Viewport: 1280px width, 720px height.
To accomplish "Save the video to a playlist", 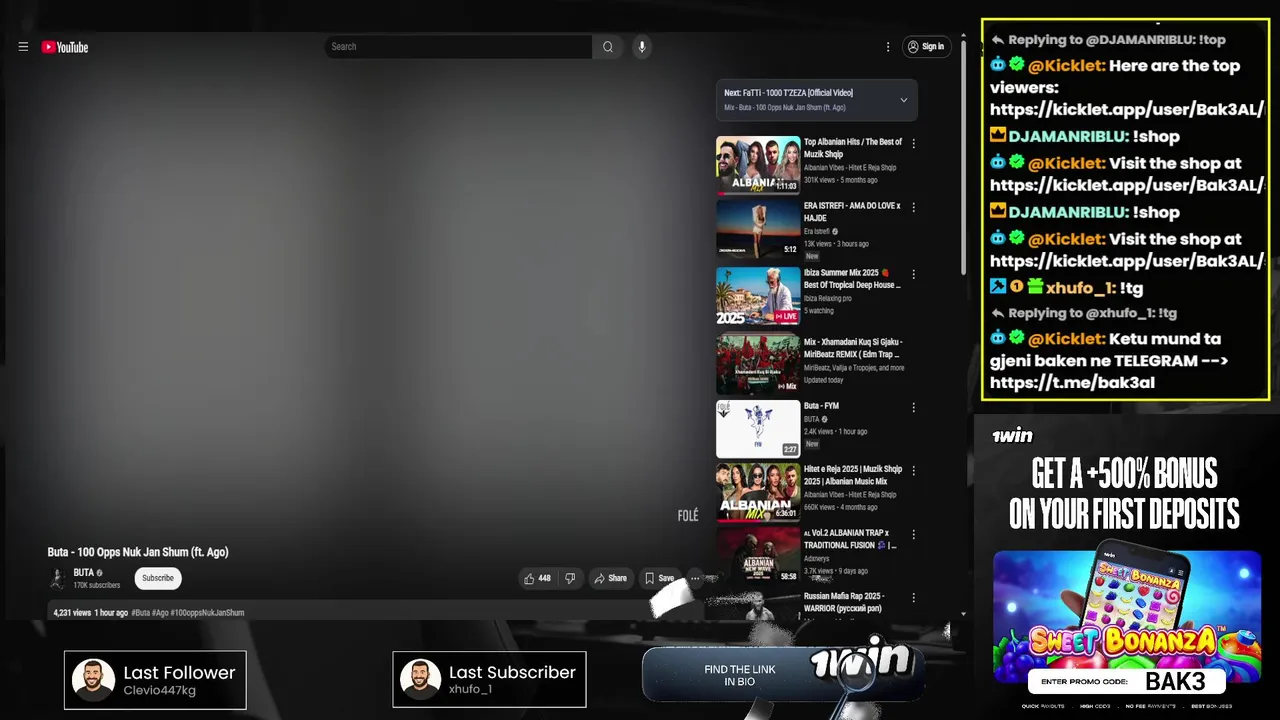I will tap(659, 578).
